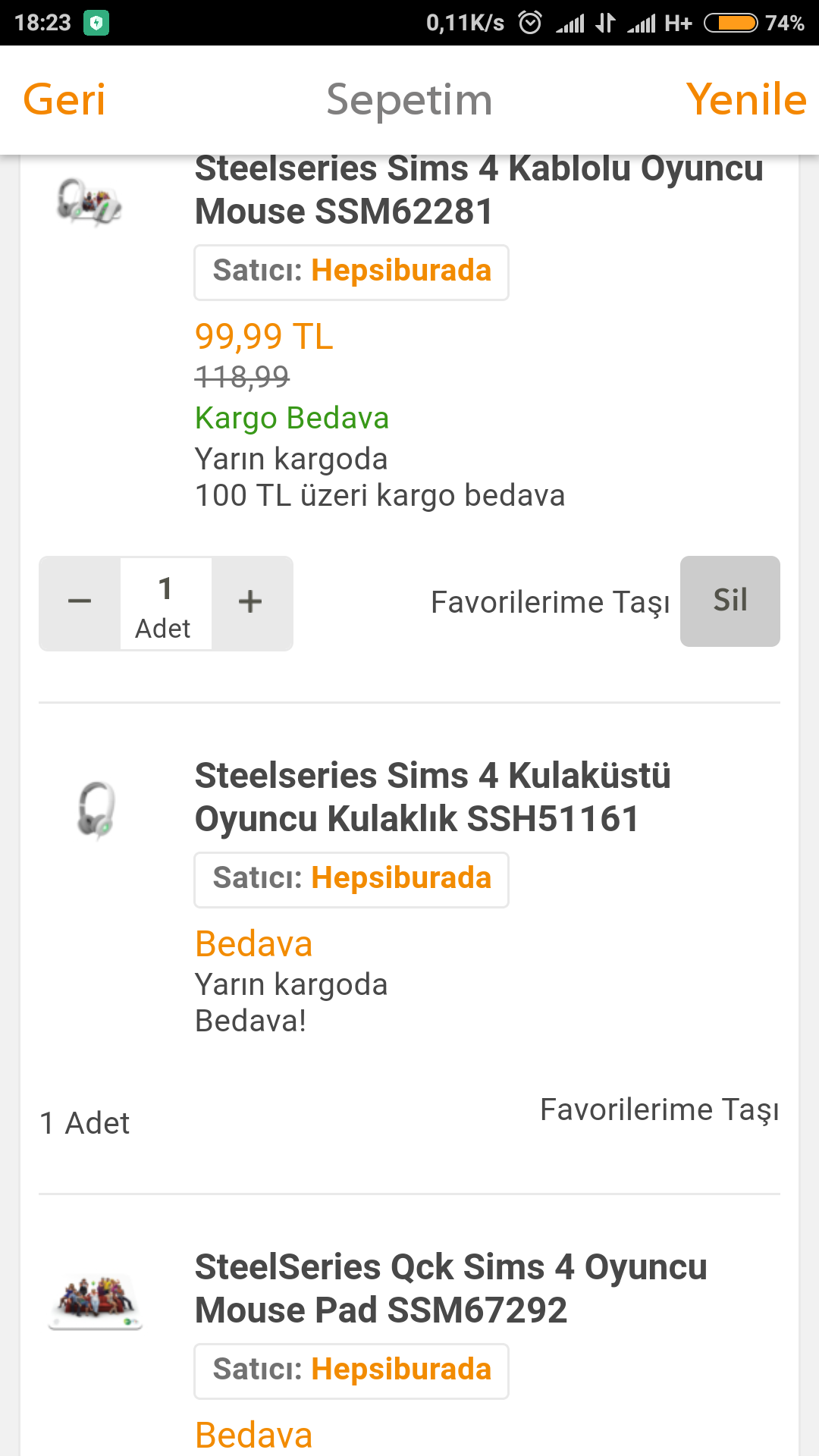Image resolution: width=819 pixels, height=1456 pixels.
Task: Open the Sims 4 headset thumbnail
Action: coord(96,810)
